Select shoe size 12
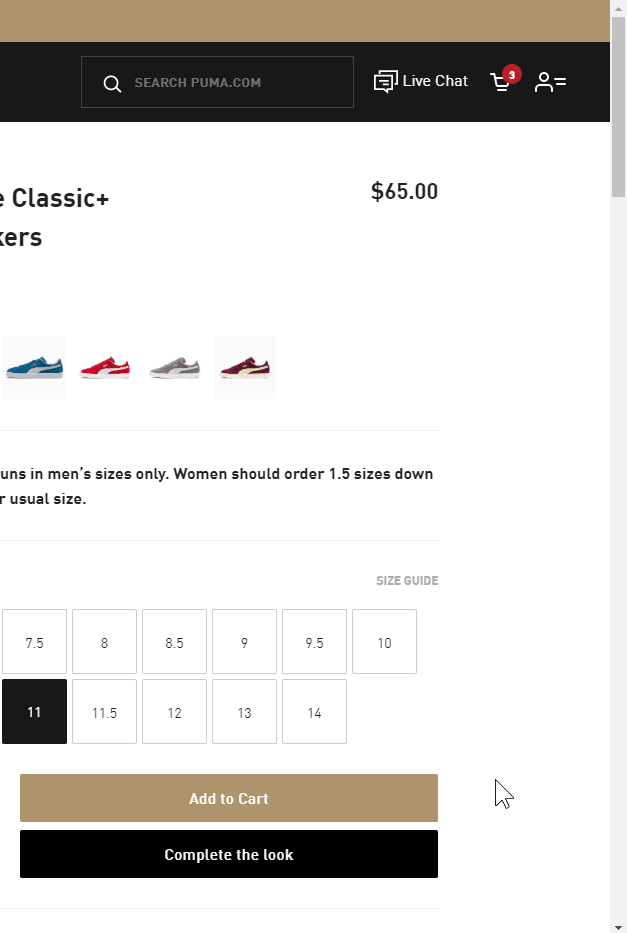Screen dimensions: 627x933 (x=174, y=711)
